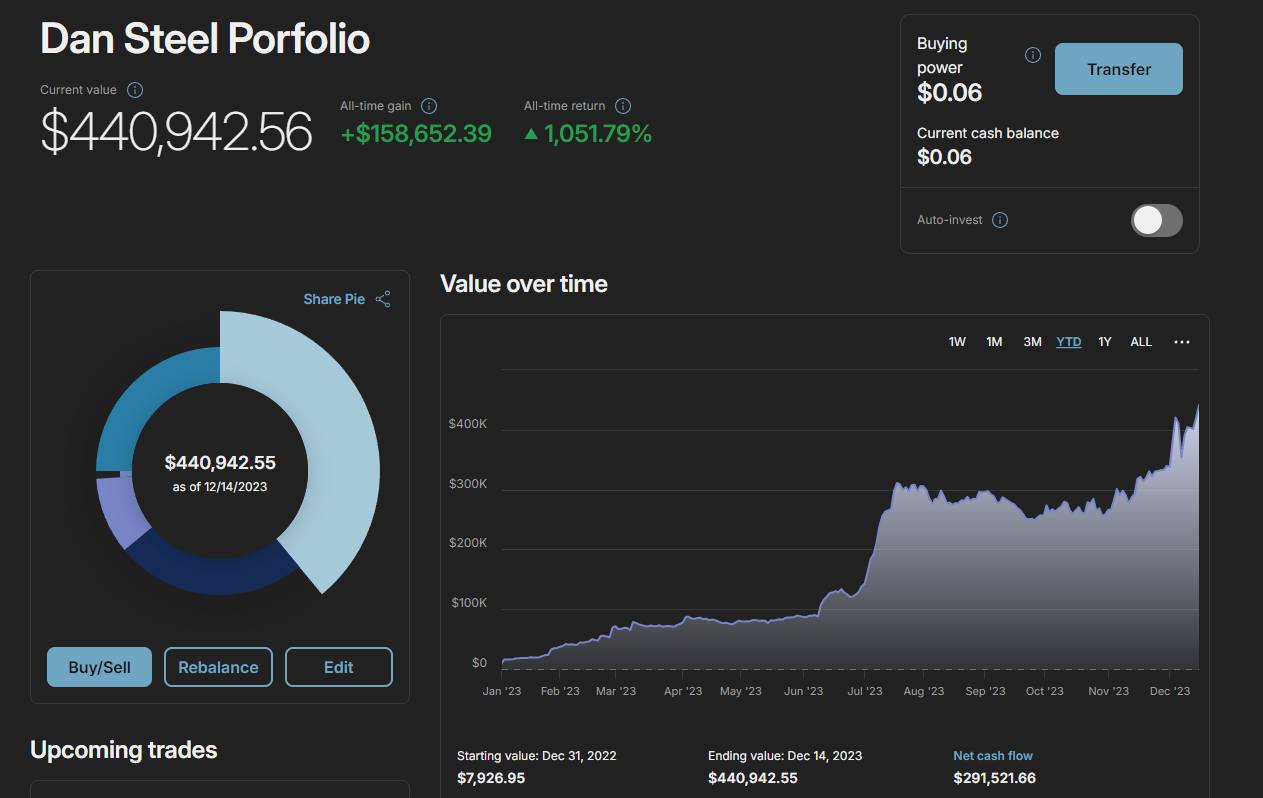1263x798 pixels.
Task: Open the three-dot chart options menu
Action: pyautogui.click(x=1182, y=342)
